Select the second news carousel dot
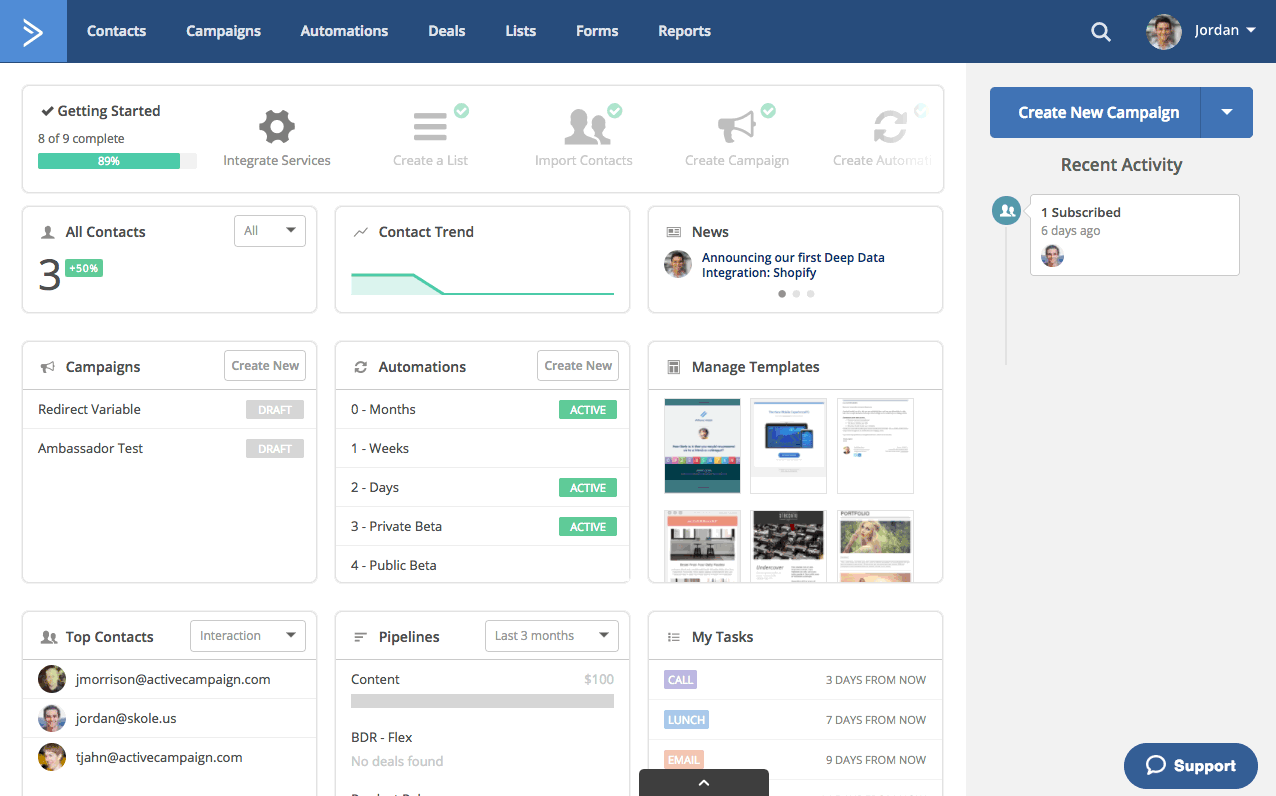The width and height of the screenshot is (1276, 796). [796, 294]
